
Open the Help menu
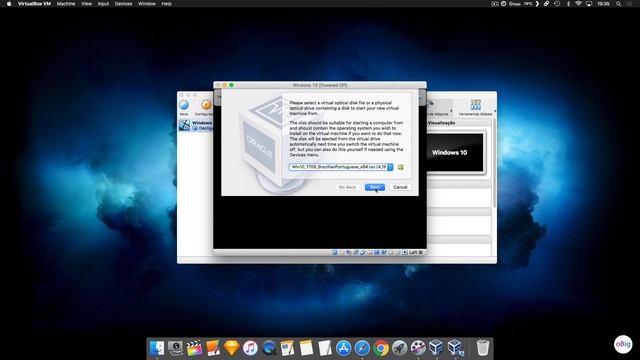click(167, 4)
